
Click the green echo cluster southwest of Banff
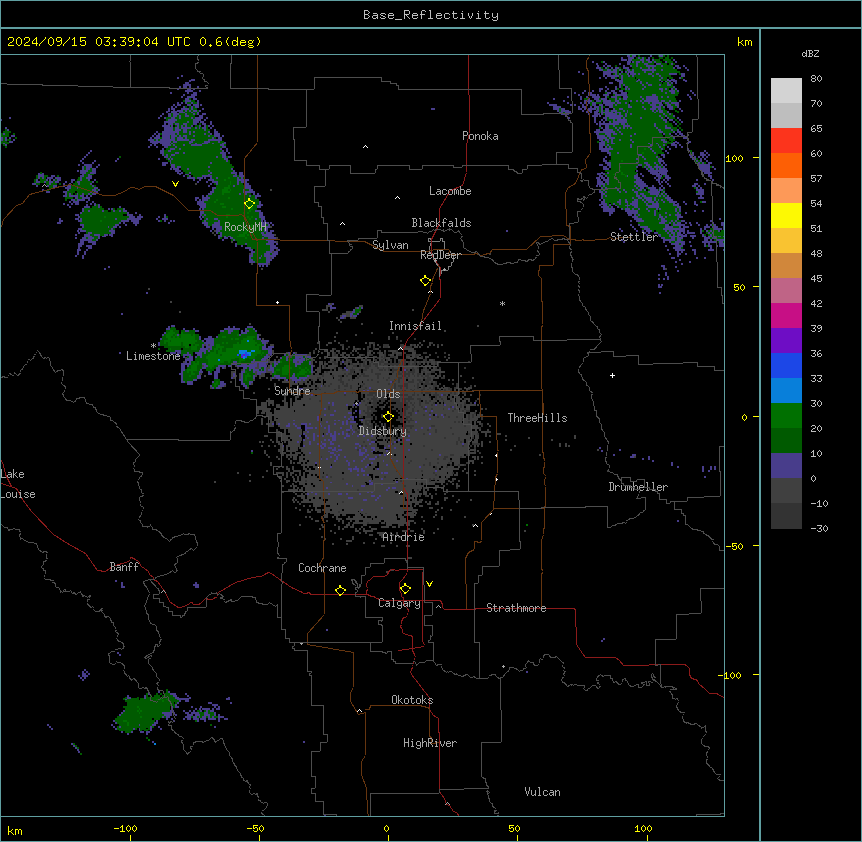(x=144, y=713)
